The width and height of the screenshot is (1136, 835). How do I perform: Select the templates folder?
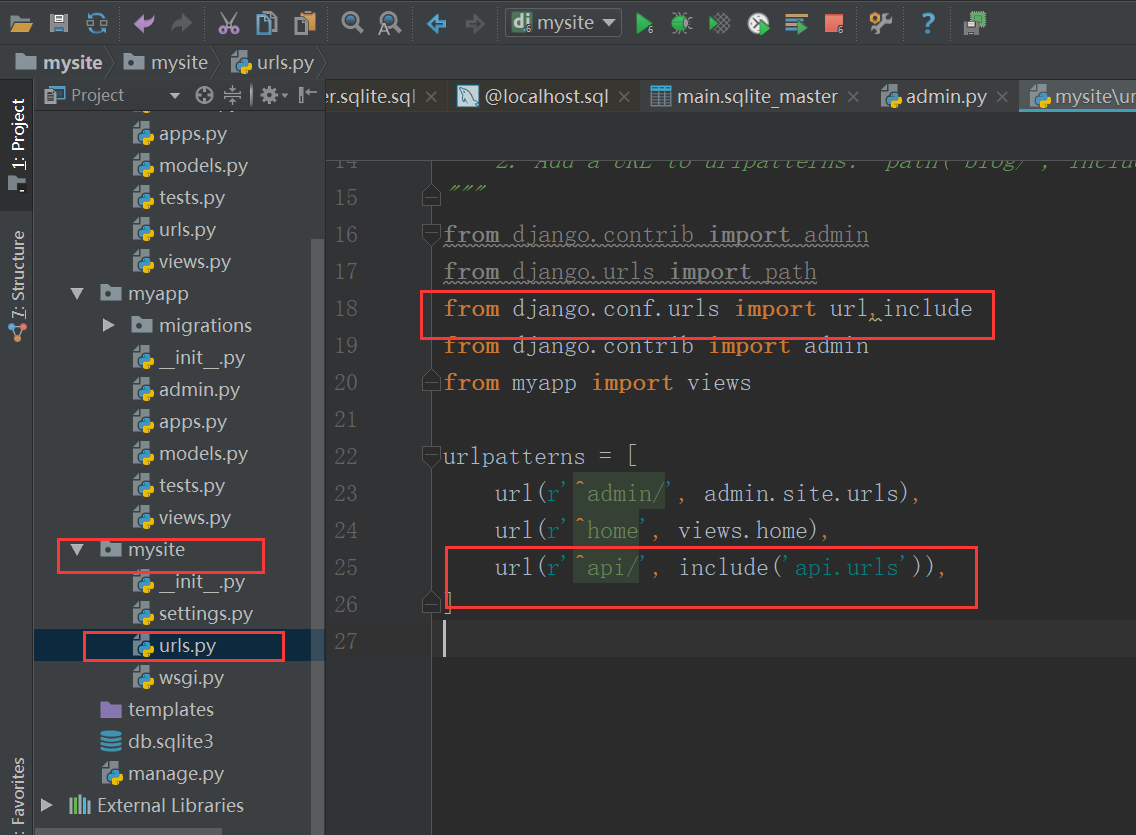click(x=157, y=710)
